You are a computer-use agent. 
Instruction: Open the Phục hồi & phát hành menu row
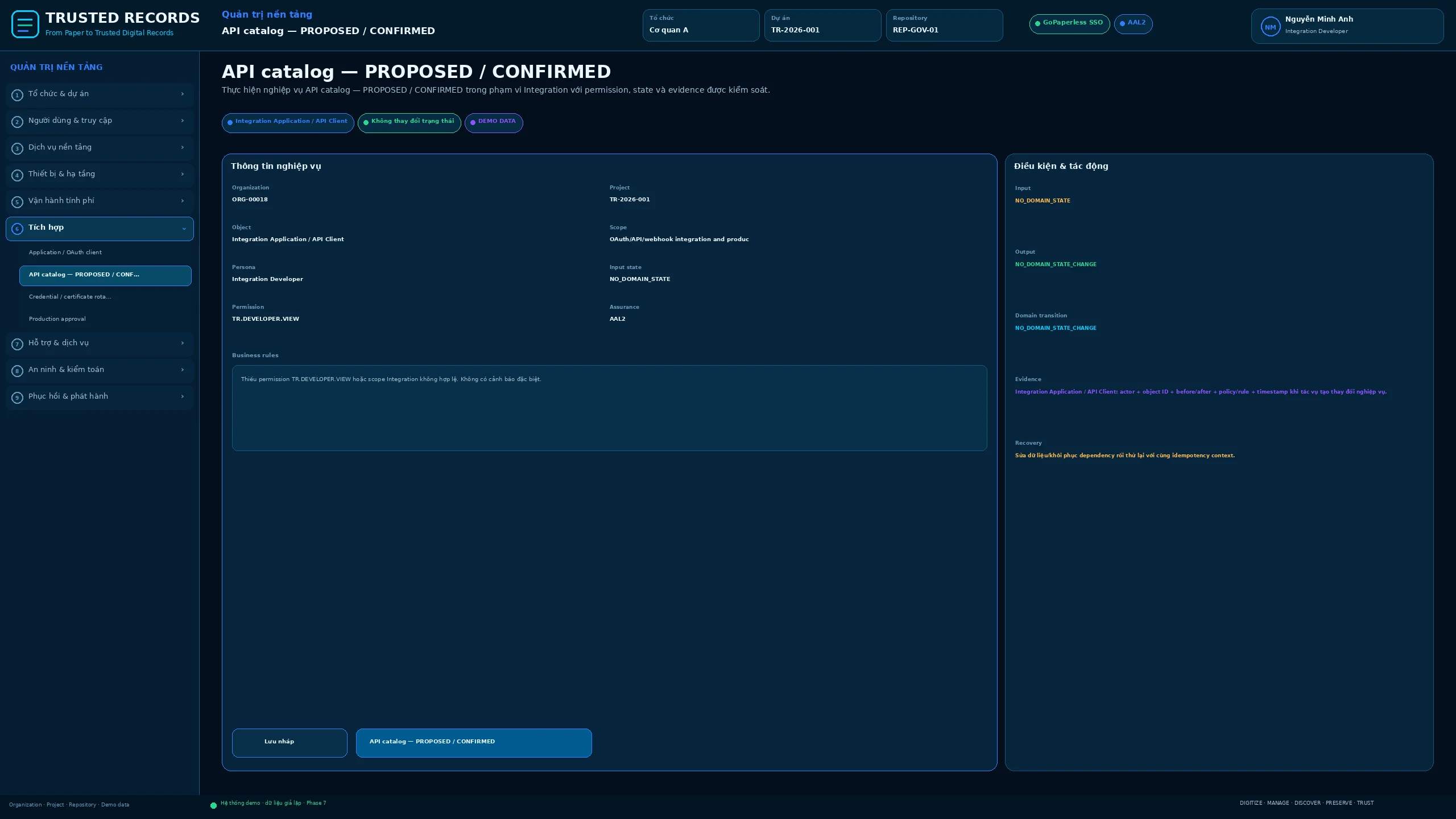(x=100, y=398)
